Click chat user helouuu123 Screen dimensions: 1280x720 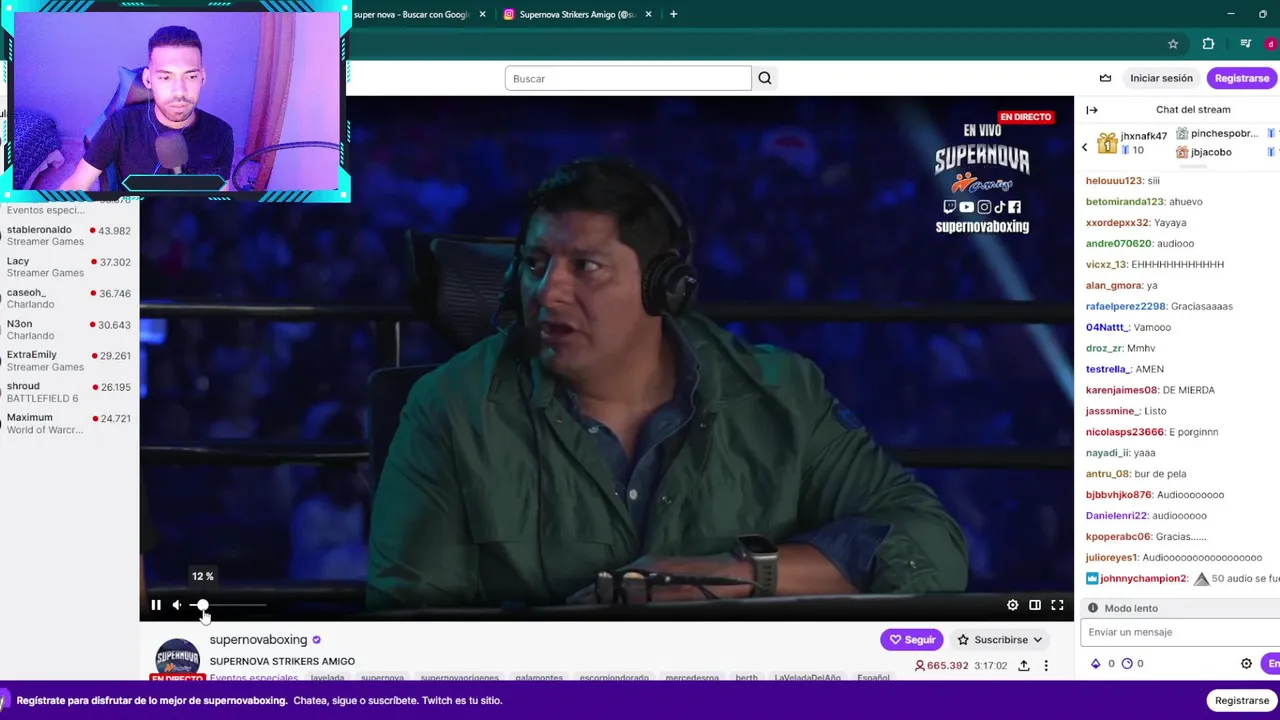(x=1114, y=180)
